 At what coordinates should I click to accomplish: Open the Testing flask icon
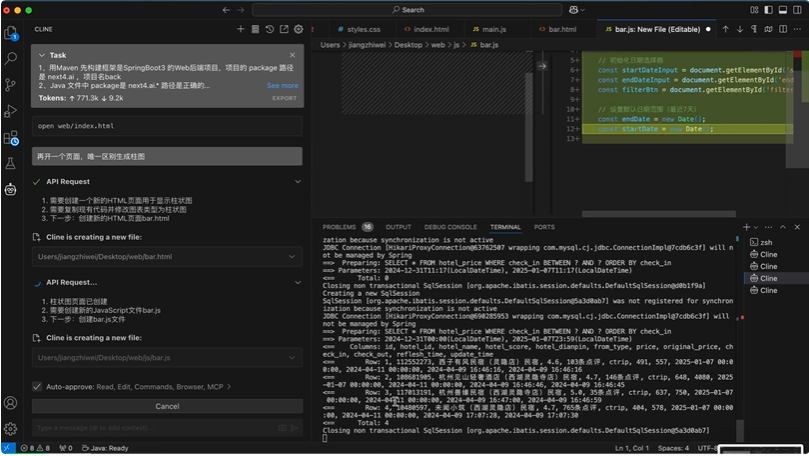pyautogui.click(x=10, y=164)
